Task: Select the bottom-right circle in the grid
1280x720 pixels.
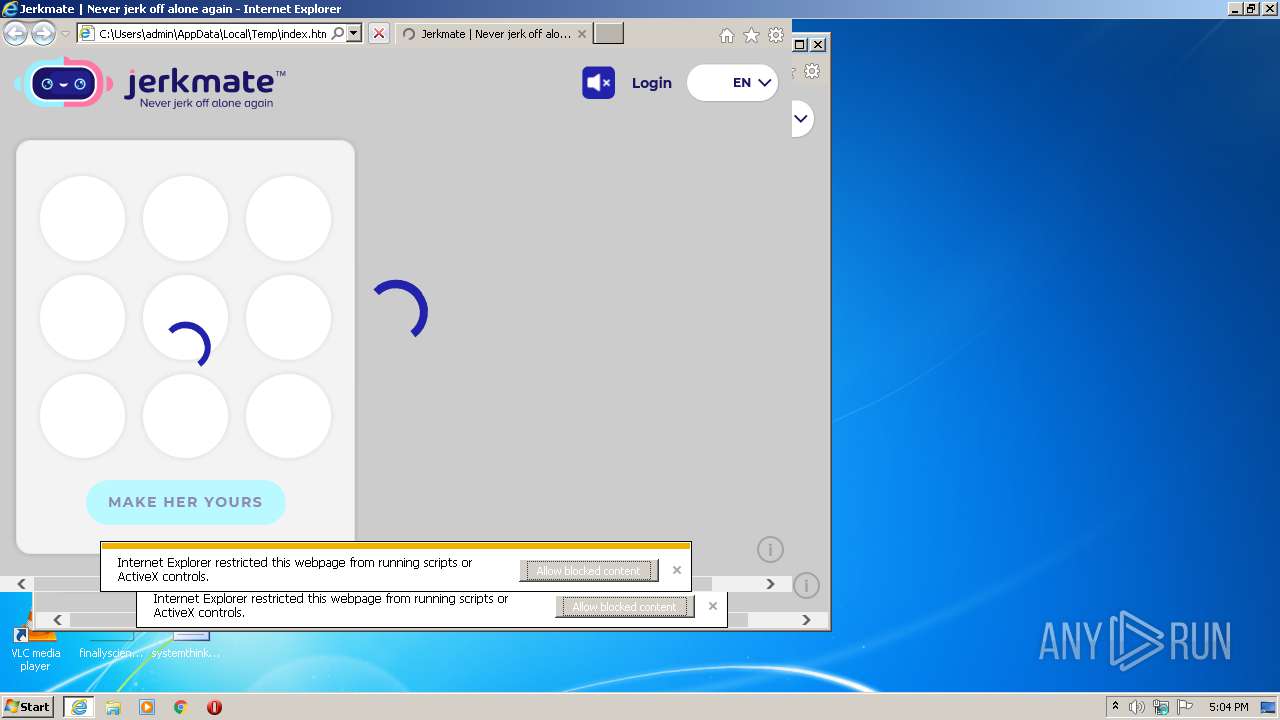Action: (288, 416)
